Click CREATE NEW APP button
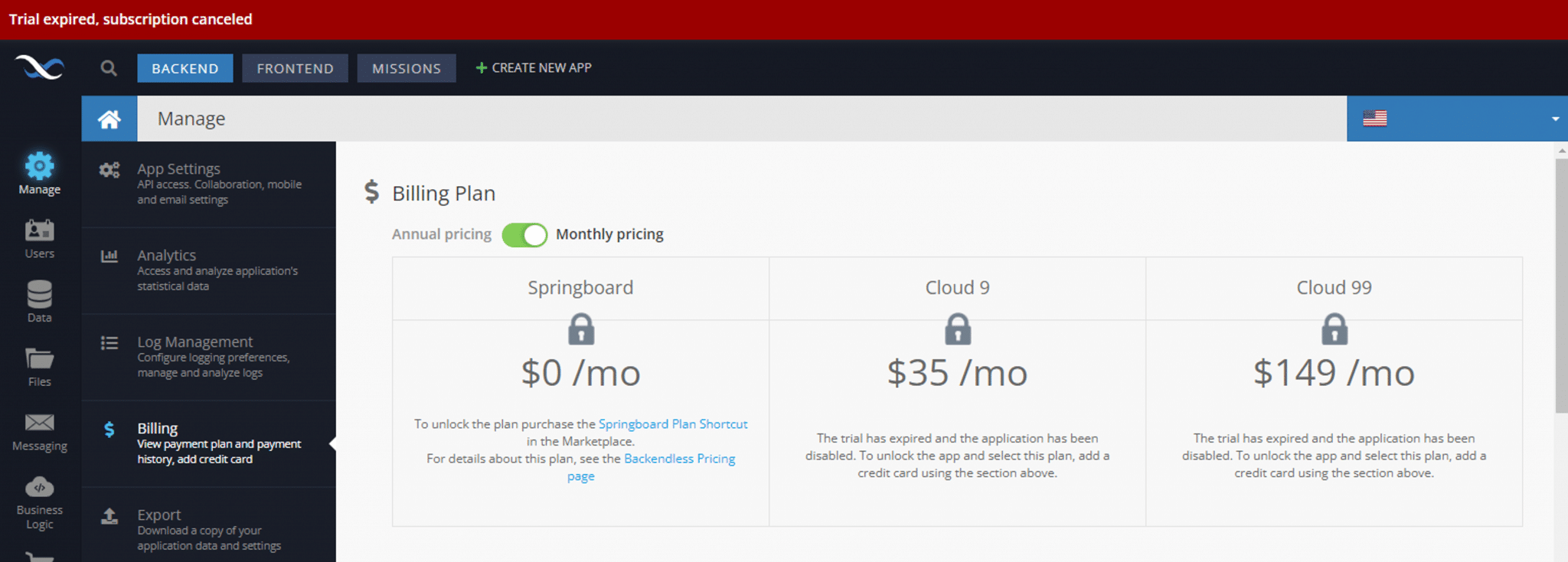This screenshot has height=562, width=1568. tap(534, 68)
